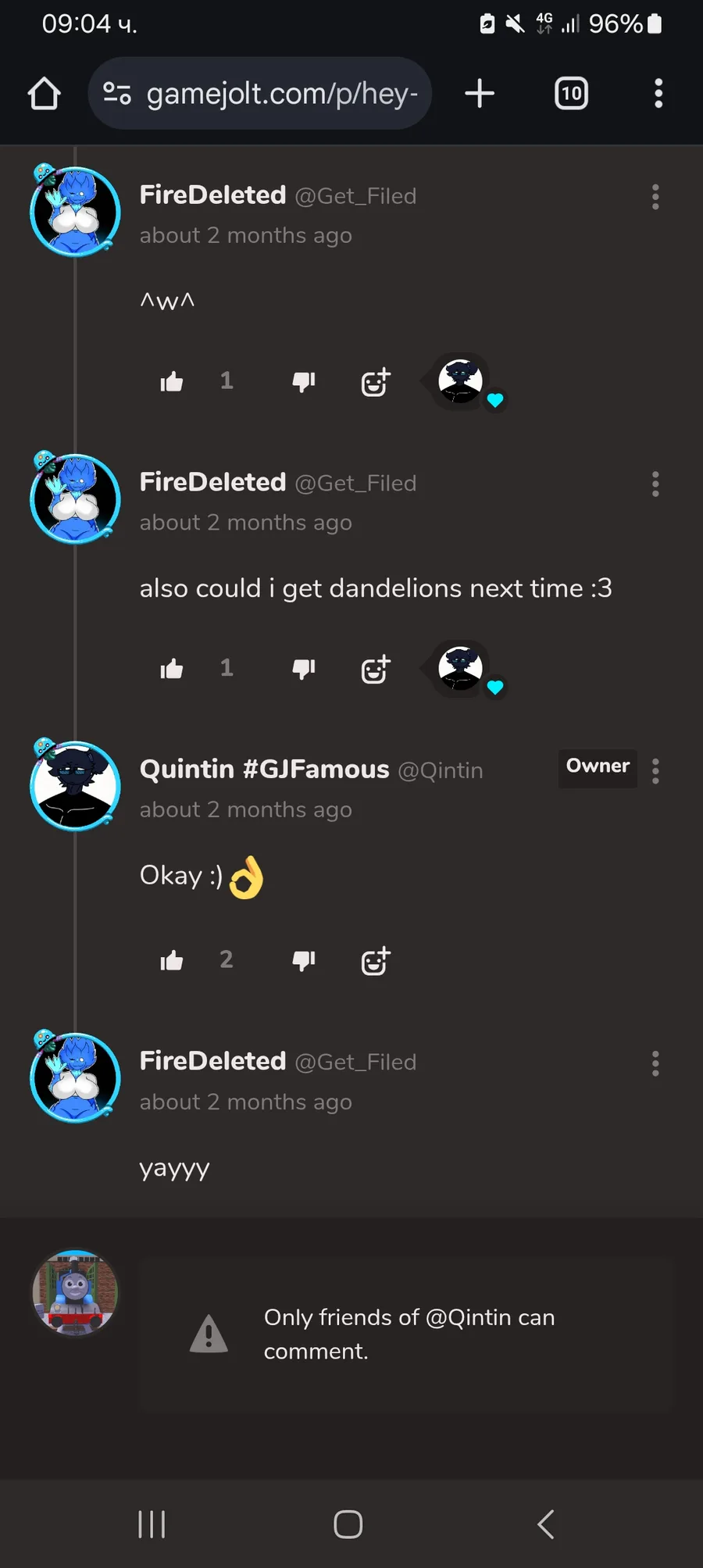Open options menu for the "^w^" comment
Image resolution: width=703 pixels, height=1568 pixels.
click(x=655, y=197)
